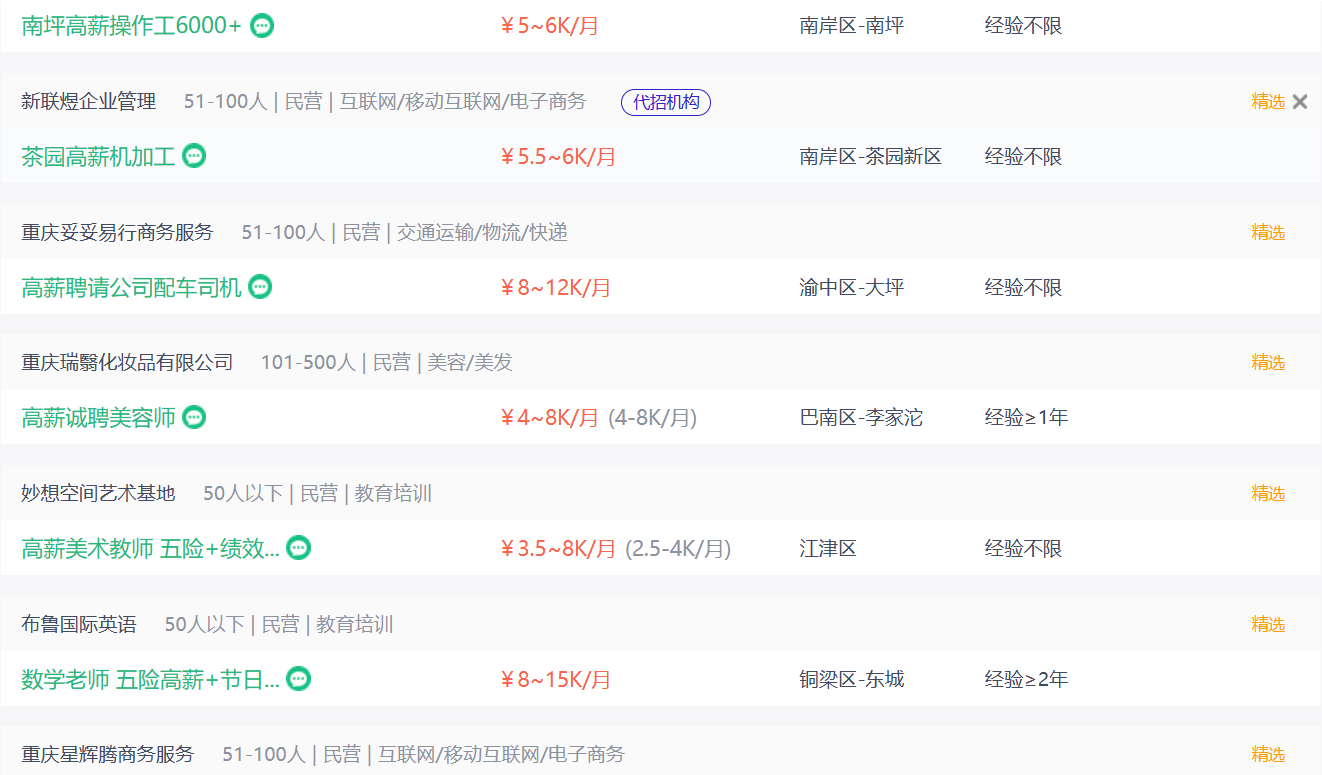Click 重庆星辉腾商务服务 company name

[x=108, y=754]
